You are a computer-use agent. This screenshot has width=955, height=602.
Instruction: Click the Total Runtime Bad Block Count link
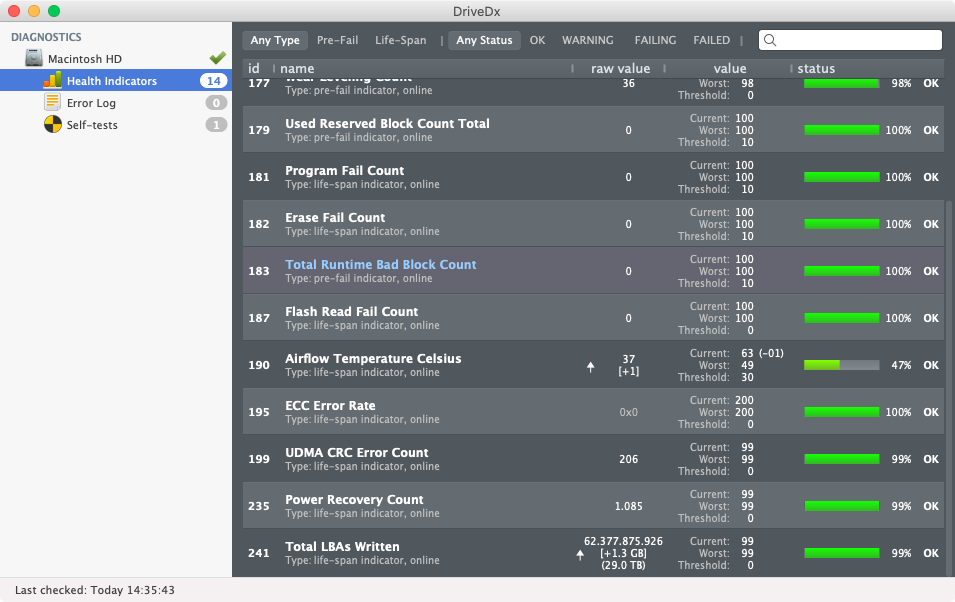pos(381,264)
